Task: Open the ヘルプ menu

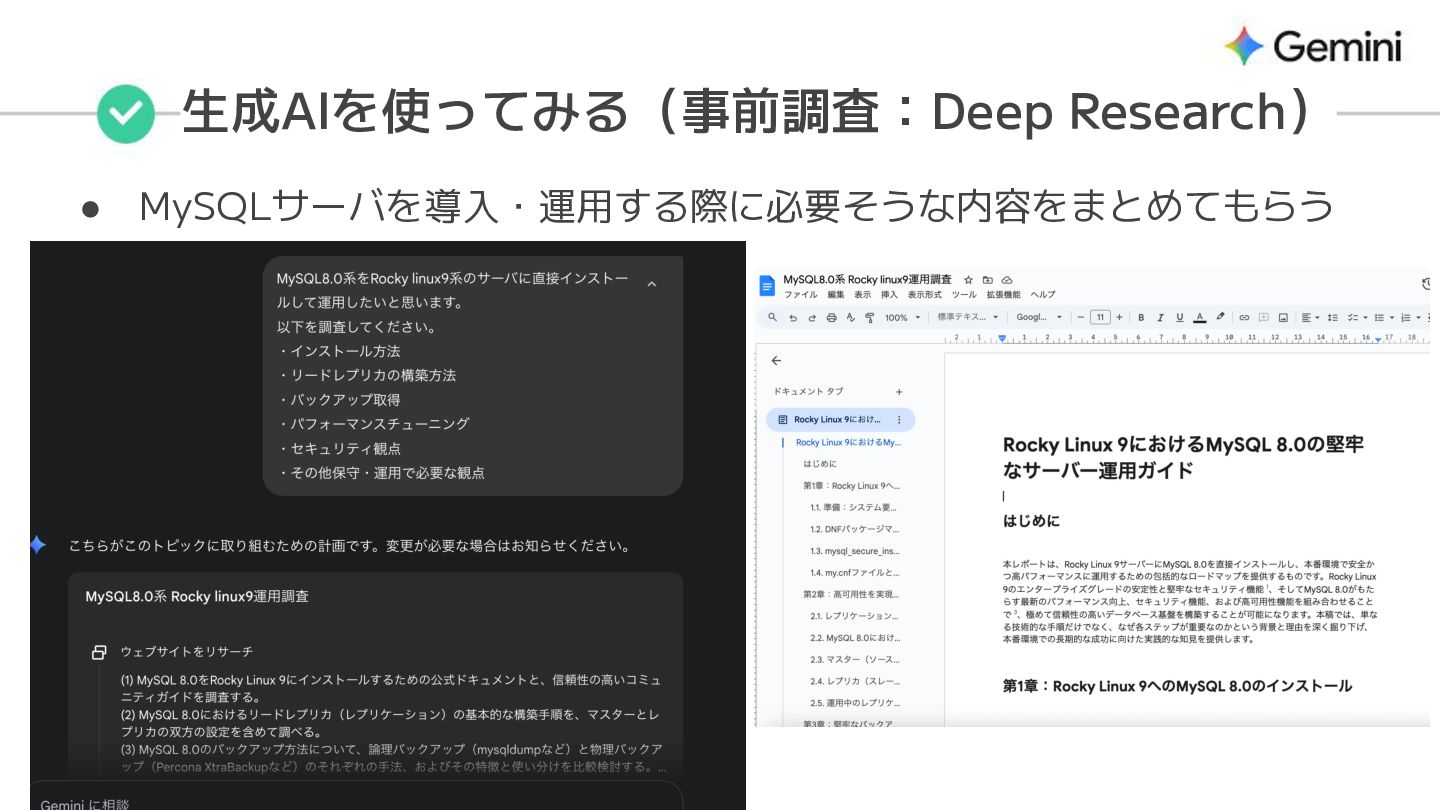Action: pyautogui.click(x=1043, y=295)
